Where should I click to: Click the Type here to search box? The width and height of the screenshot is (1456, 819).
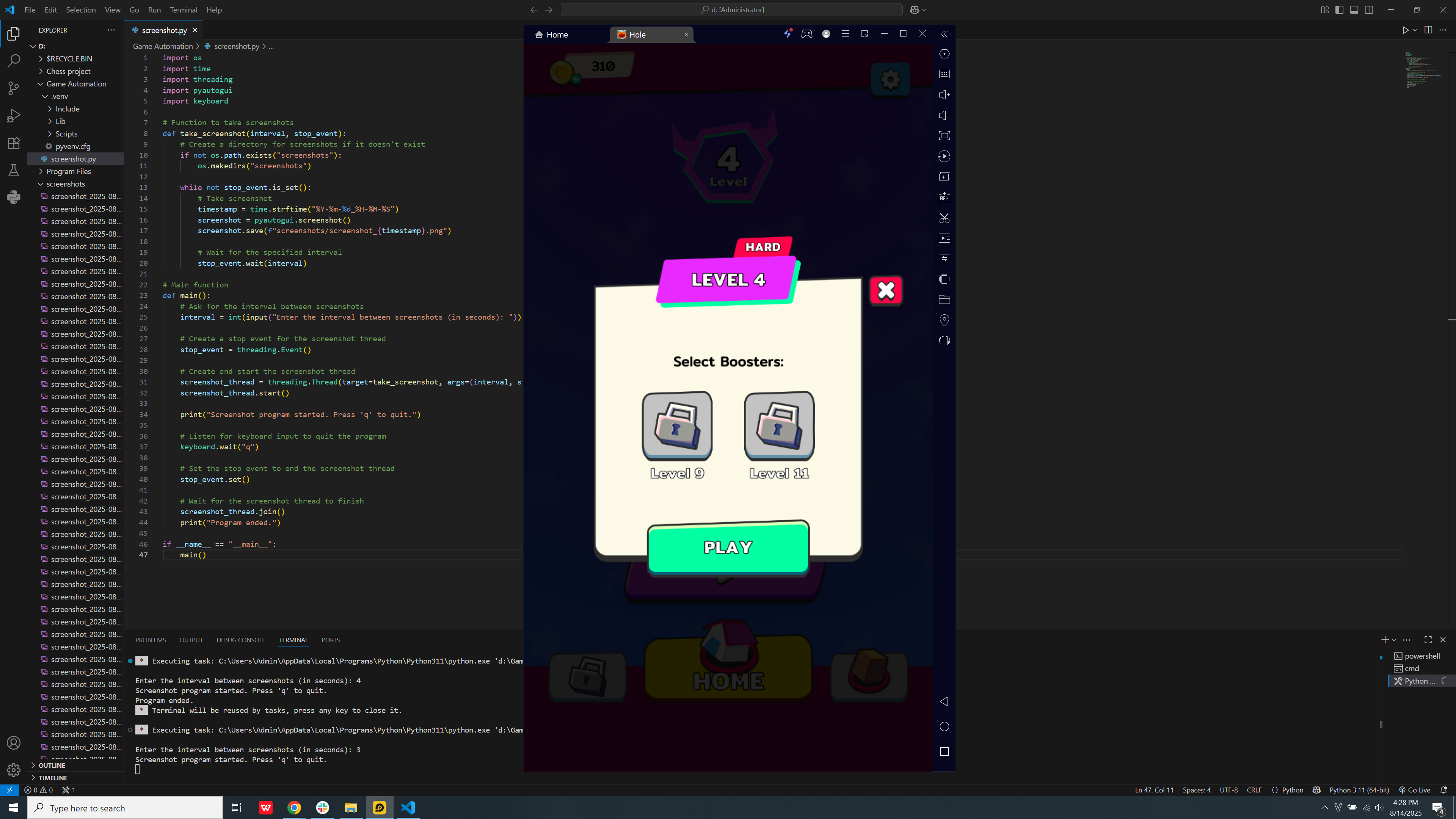pyautogui.click(x=126, y=808)
